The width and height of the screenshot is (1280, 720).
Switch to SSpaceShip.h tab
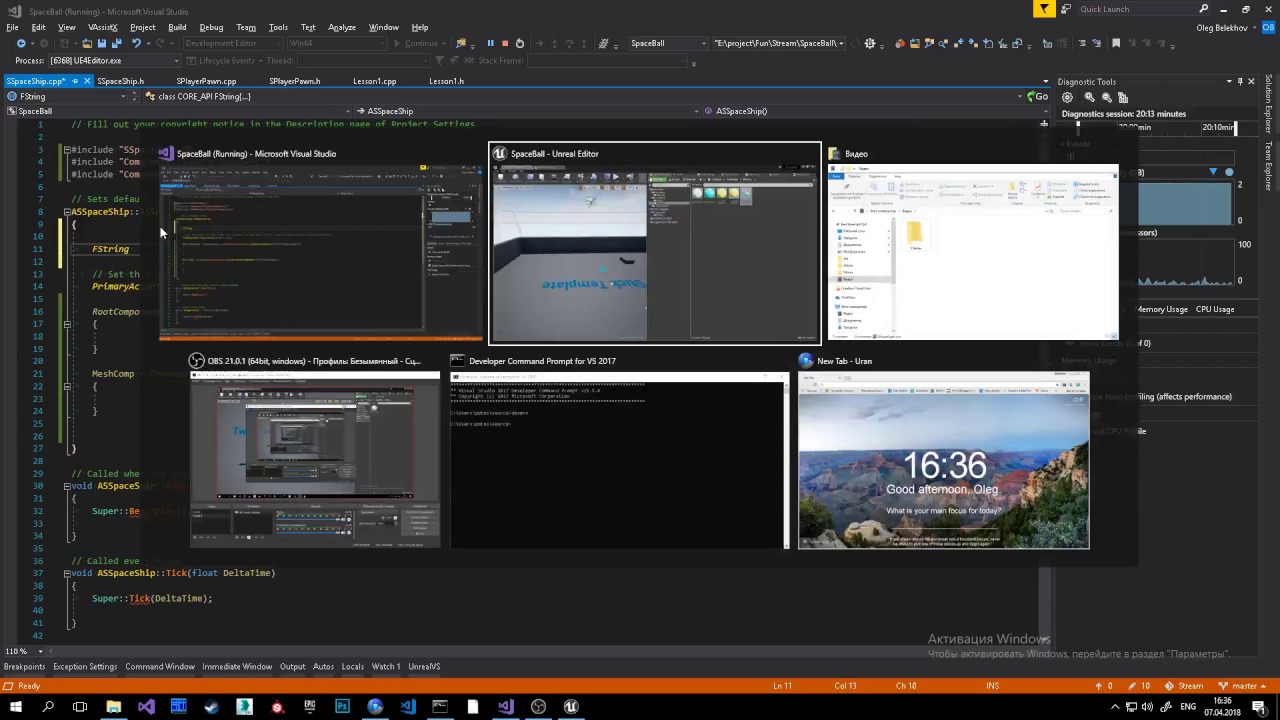coord(120,81)
